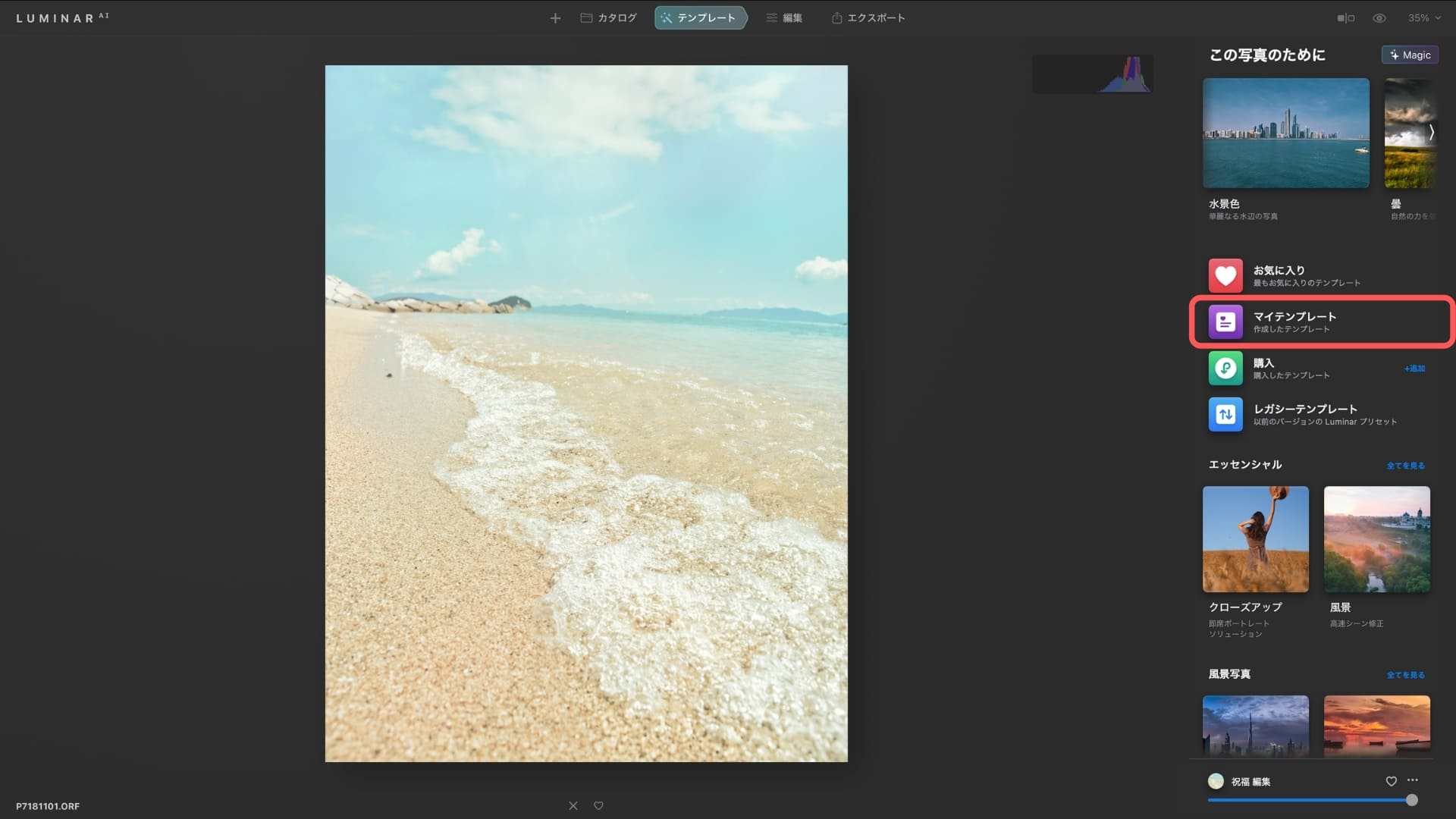Adjust the template amount slider

pos(1411,800)
